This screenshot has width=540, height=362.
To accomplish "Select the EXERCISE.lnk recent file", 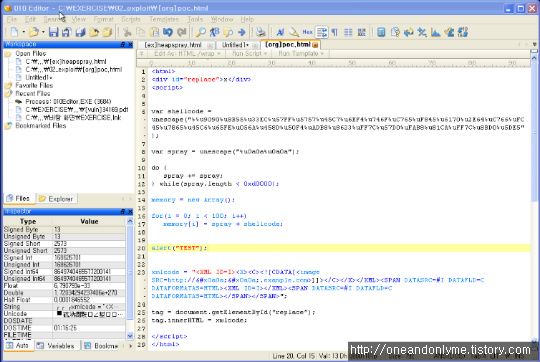I will coord(73,118).
